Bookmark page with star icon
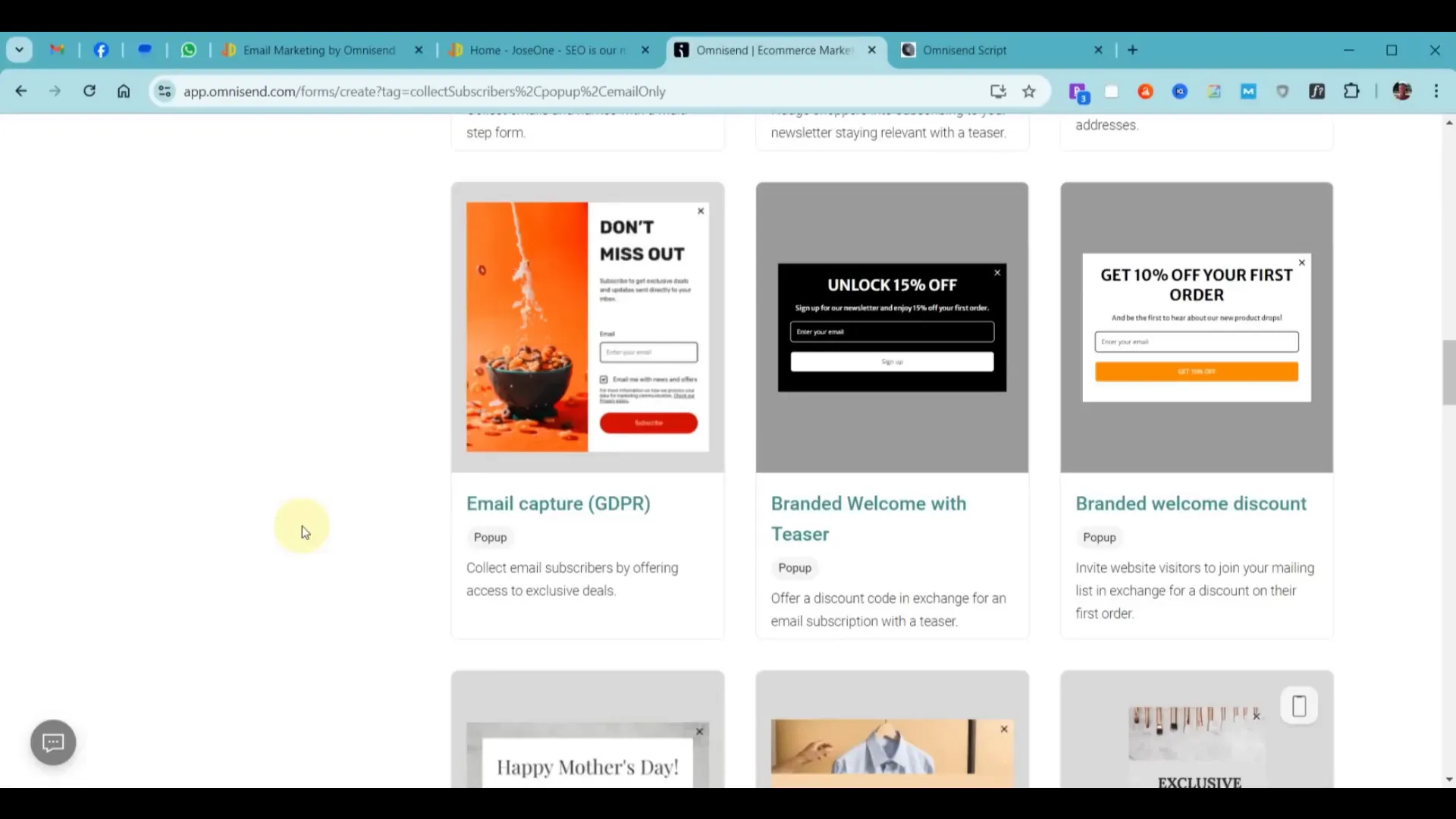This screenshot has height=819, width=1456. tap(1029, 92)
